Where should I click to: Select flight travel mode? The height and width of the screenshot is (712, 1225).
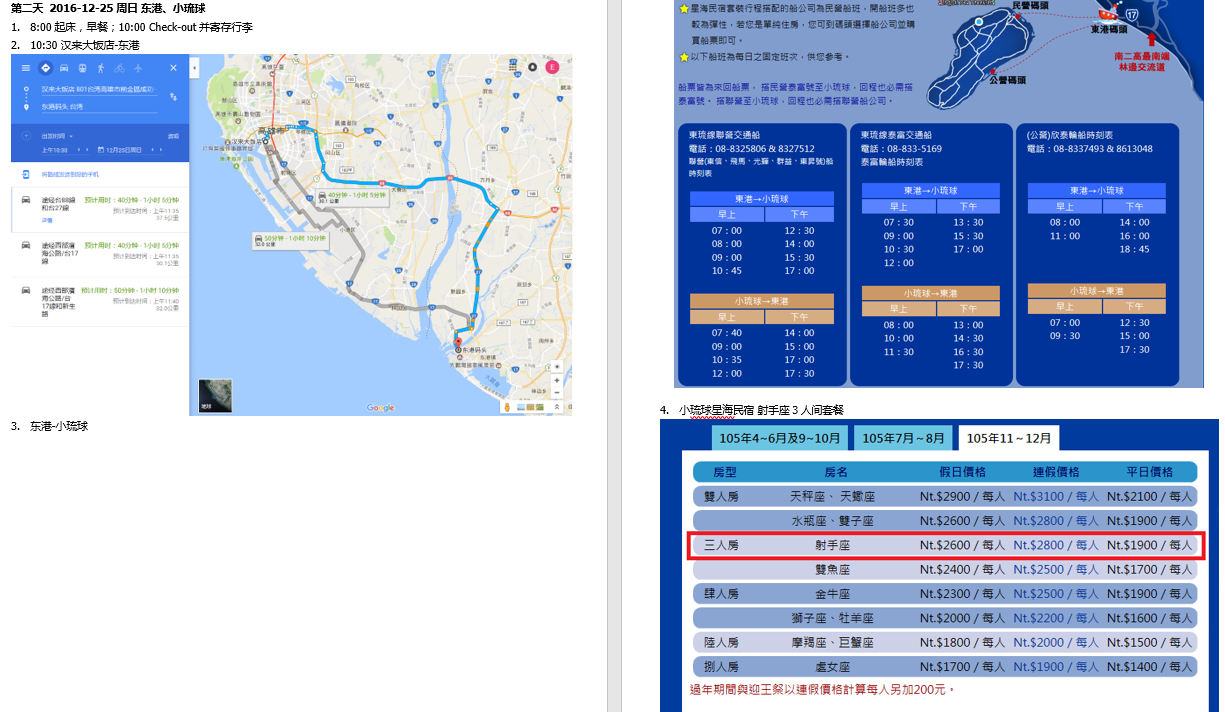(137, 68)
